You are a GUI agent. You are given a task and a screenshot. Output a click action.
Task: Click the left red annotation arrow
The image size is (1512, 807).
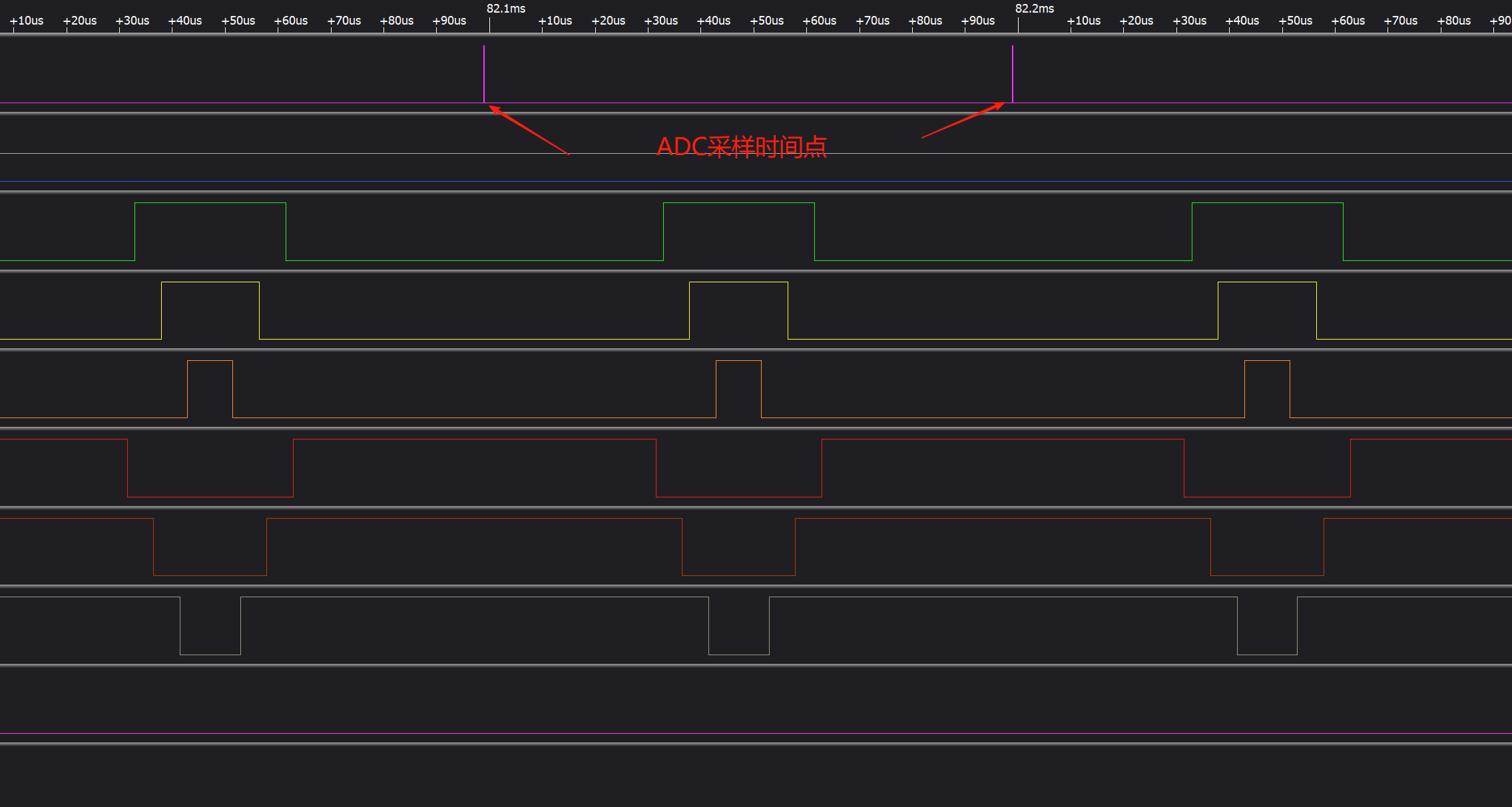(x=529, y=131)
